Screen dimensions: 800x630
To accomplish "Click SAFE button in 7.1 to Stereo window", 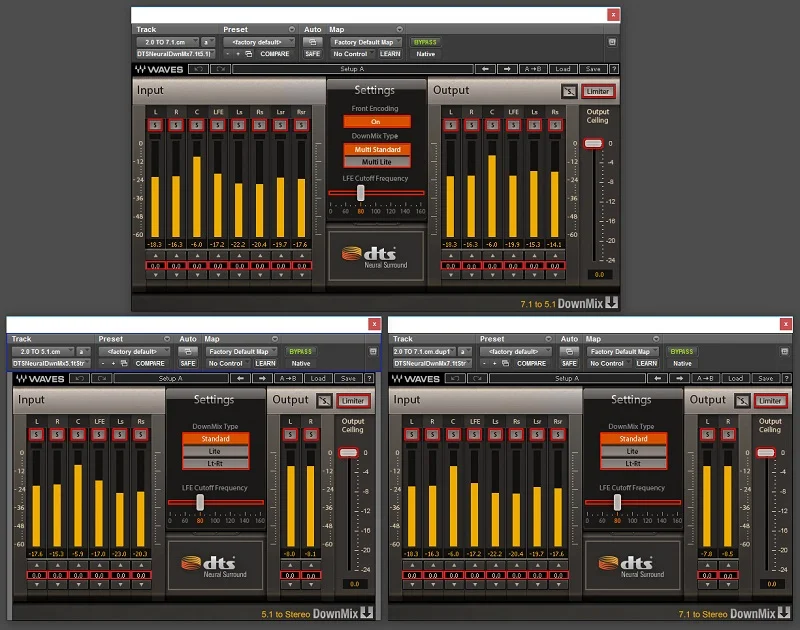I will tap(569, 363).
